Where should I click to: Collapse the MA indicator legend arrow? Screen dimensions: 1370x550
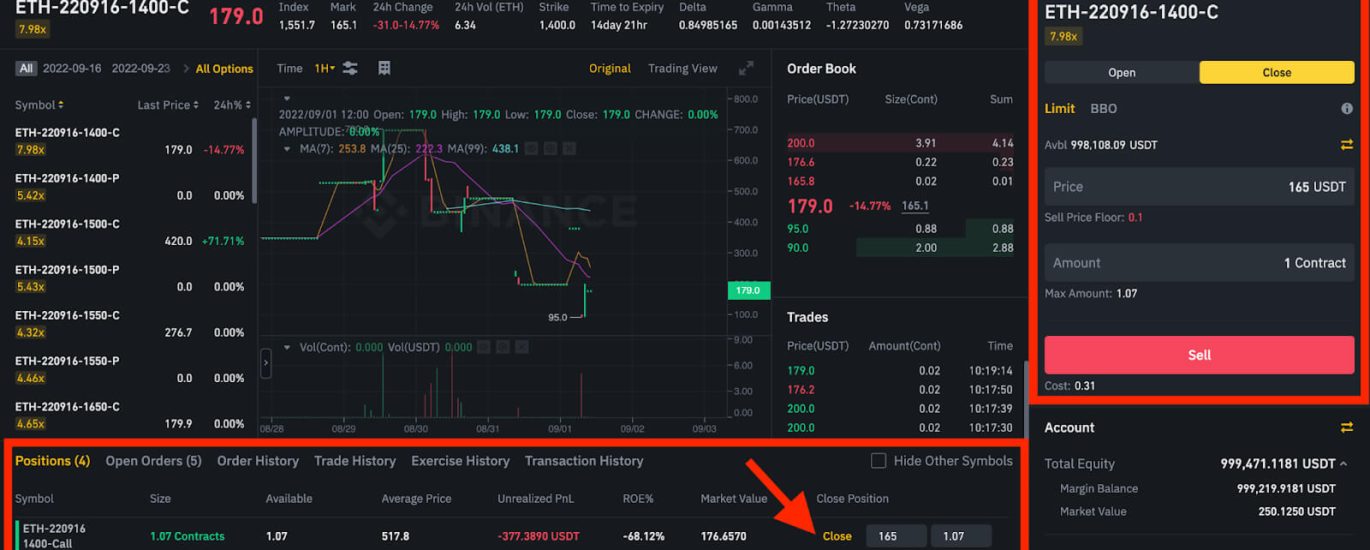click(x=288, y=148)
